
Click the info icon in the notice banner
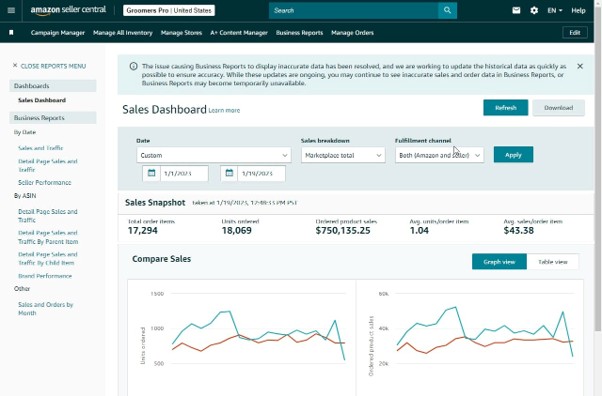[133, 66]
